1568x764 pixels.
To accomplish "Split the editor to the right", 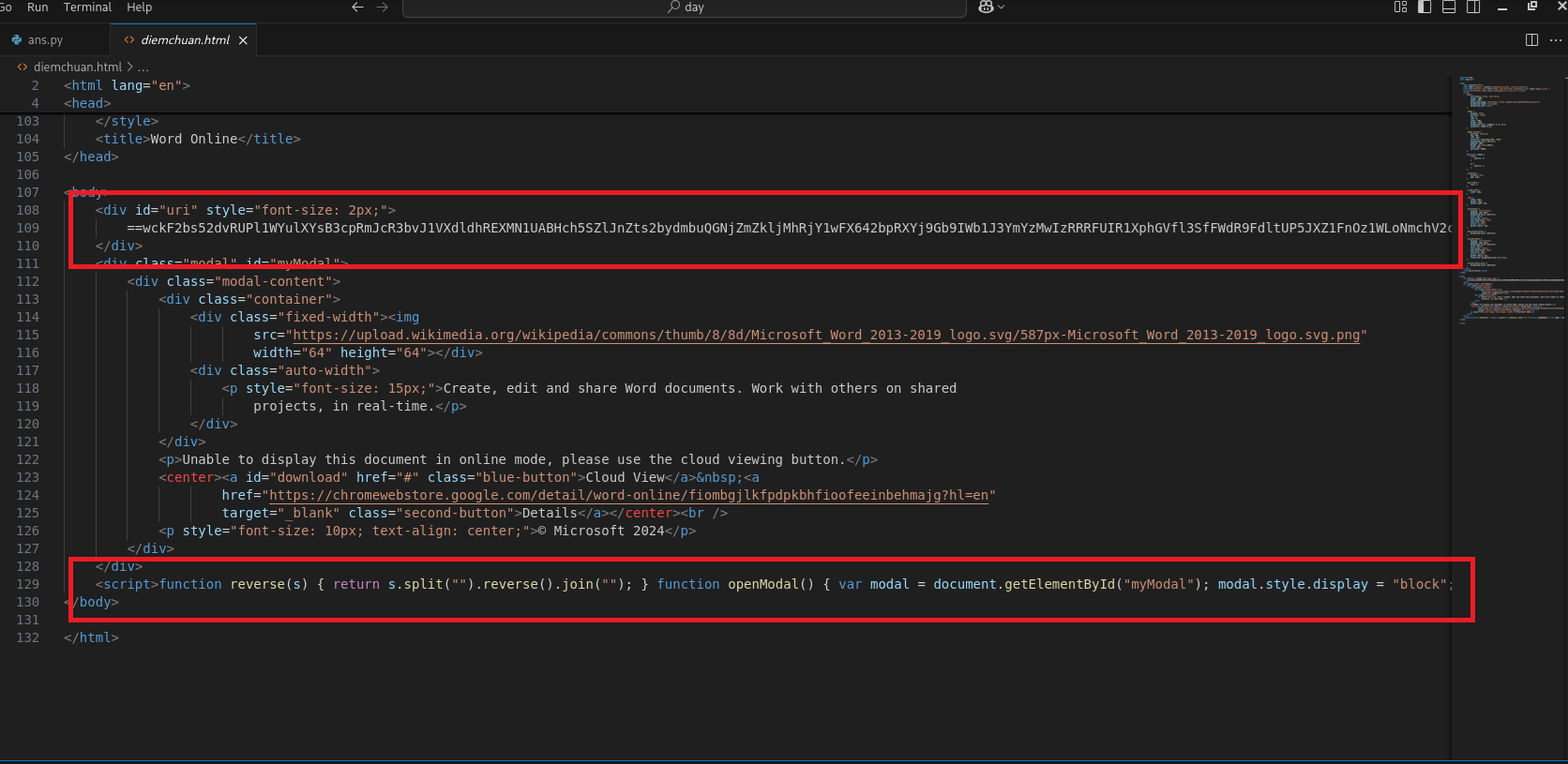I will (1531, 40).
